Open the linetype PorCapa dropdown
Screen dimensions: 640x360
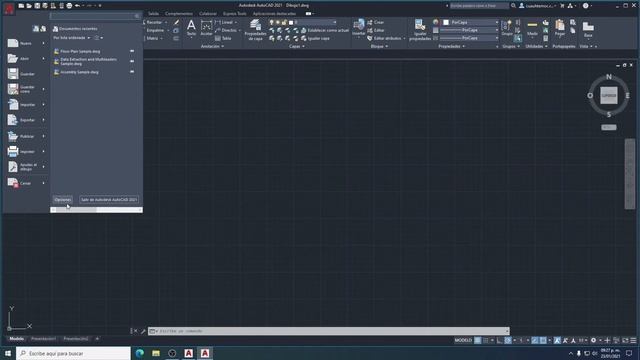(x=469, y=38)
